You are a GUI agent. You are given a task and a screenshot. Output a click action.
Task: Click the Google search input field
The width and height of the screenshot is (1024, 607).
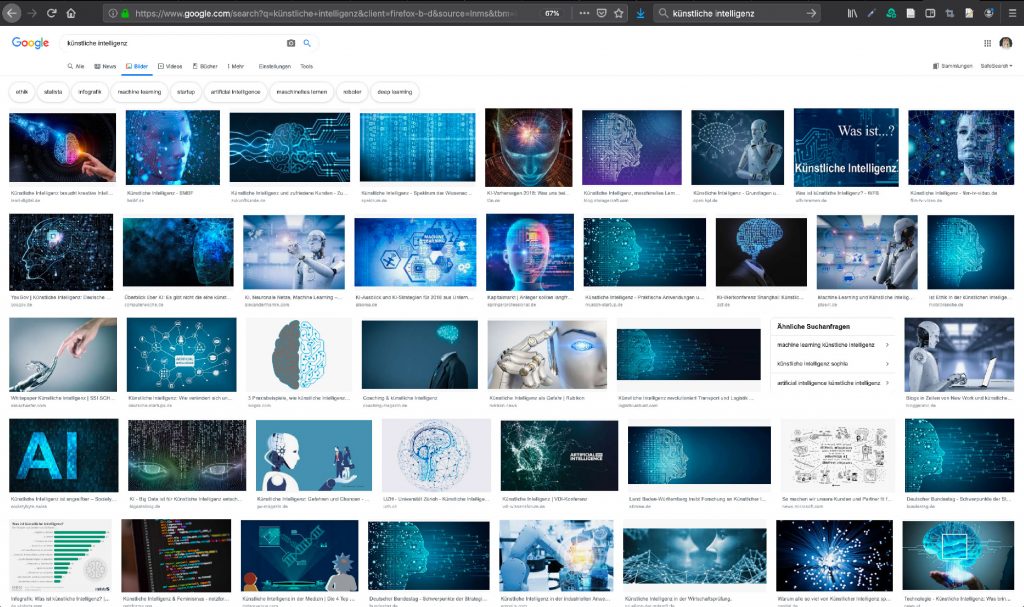[170, 44]
